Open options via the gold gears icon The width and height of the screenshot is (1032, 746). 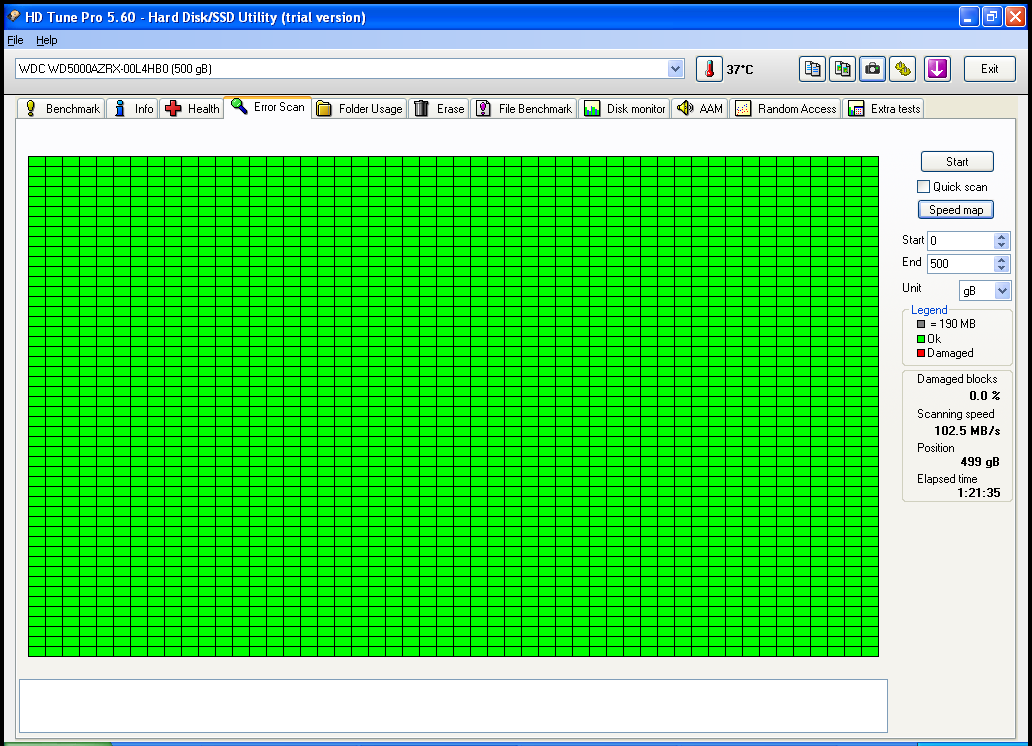903,69
